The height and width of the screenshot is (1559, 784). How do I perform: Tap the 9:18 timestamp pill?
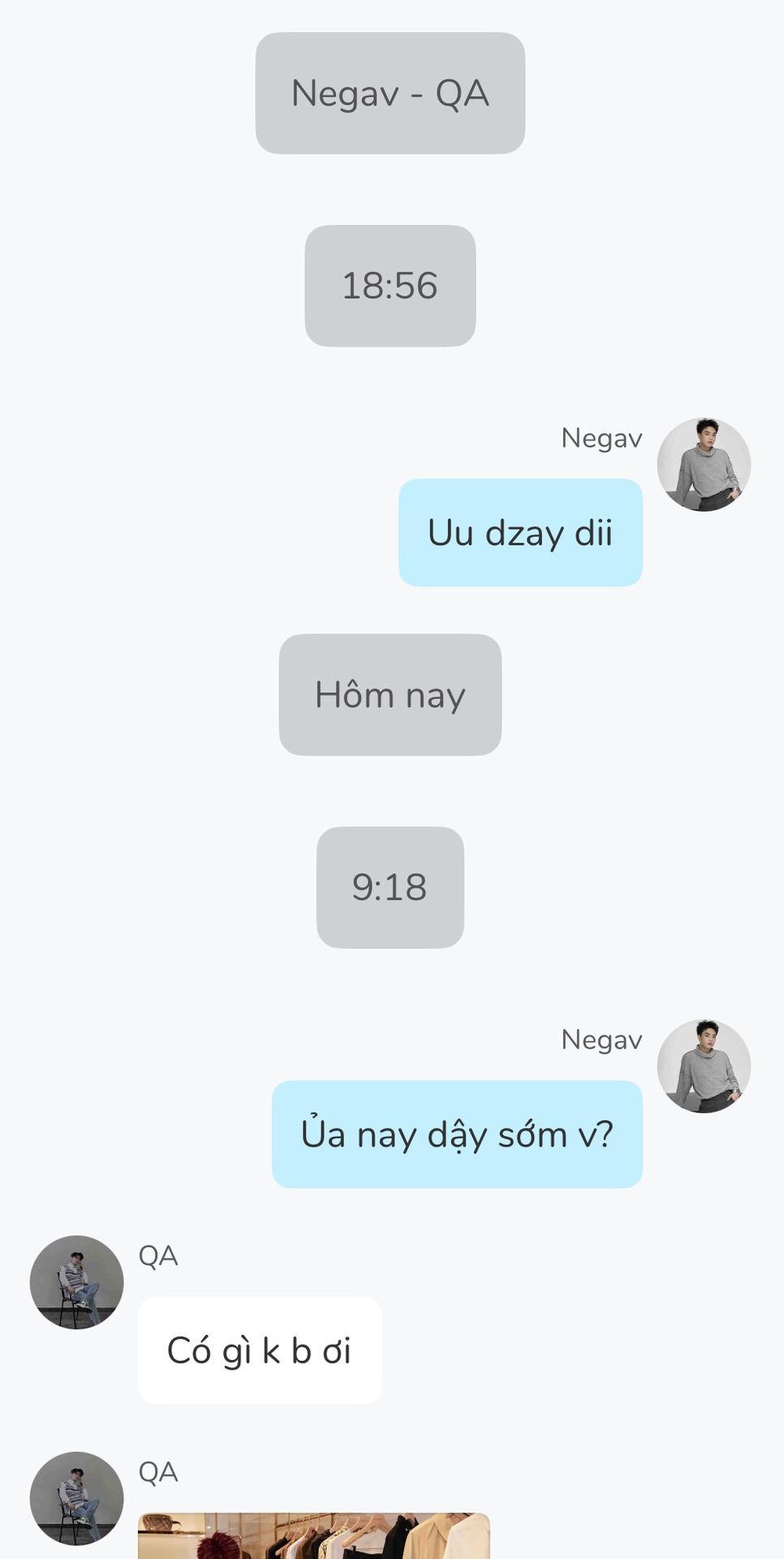pos(390,887)
